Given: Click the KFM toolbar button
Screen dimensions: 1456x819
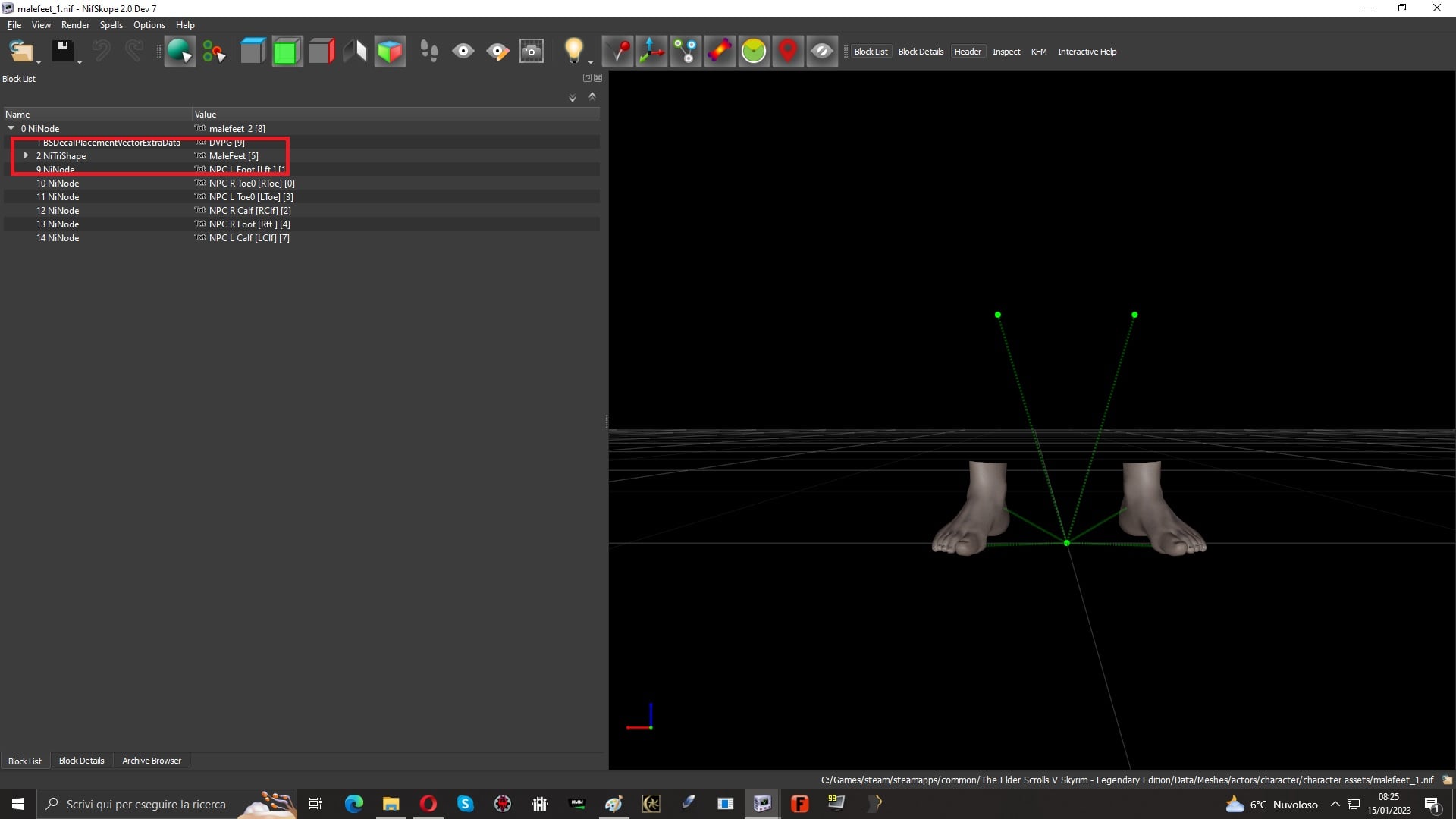Looking at the screenshot, I should point(1039,52).
